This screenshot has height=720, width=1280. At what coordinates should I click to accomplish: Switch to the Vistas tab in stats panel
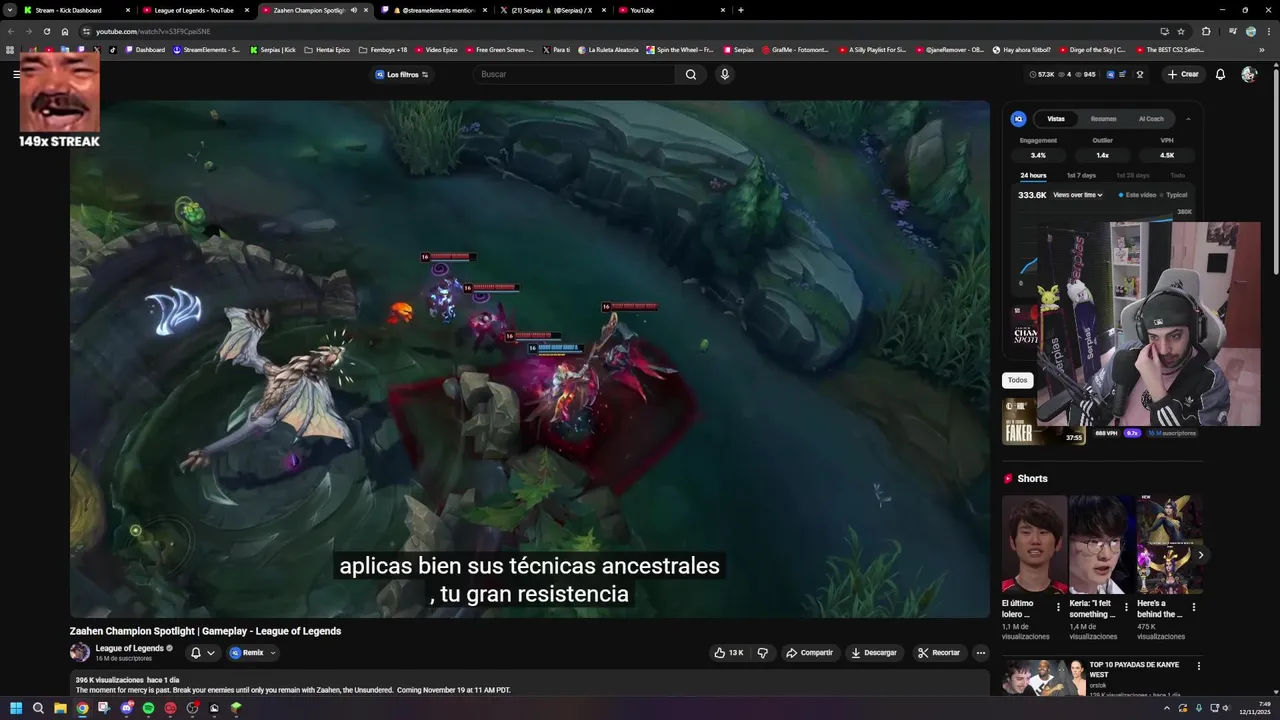[1056, 119]
